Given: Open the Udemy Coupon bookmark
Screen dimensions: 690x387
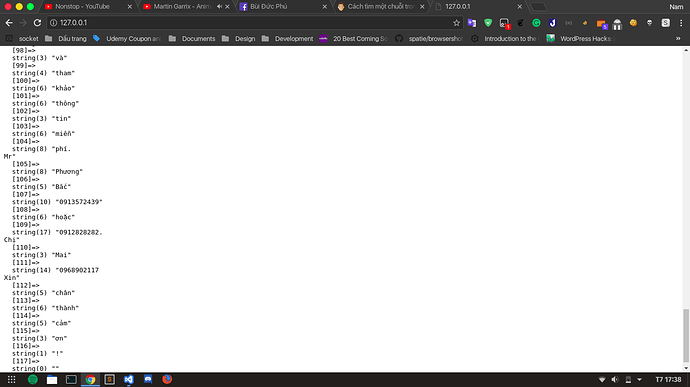Looking at the screenshot, I should [x=127, y=39].
